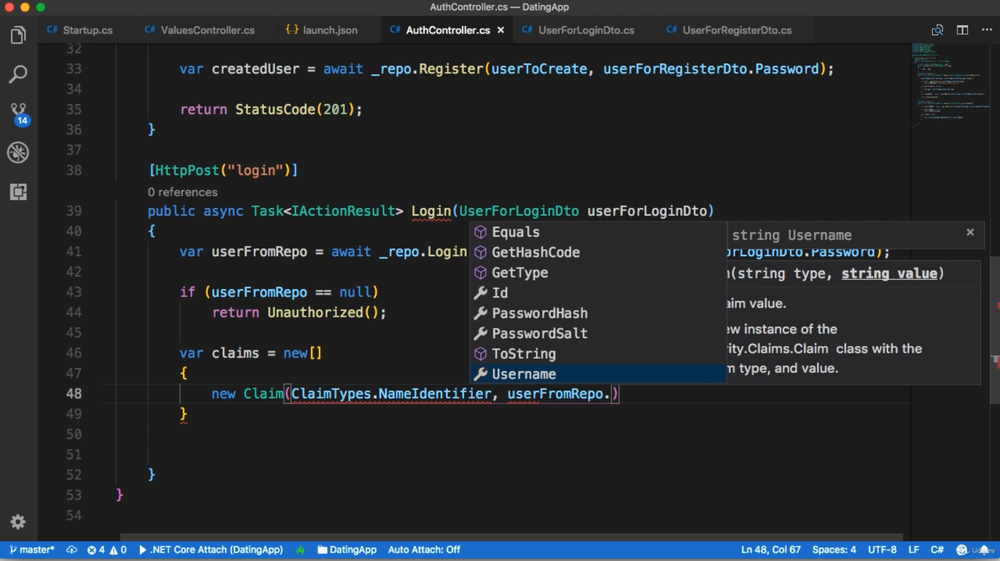Click 'string Username' in details panel
Screen dimensions: 1000x561
pos(791,235)
